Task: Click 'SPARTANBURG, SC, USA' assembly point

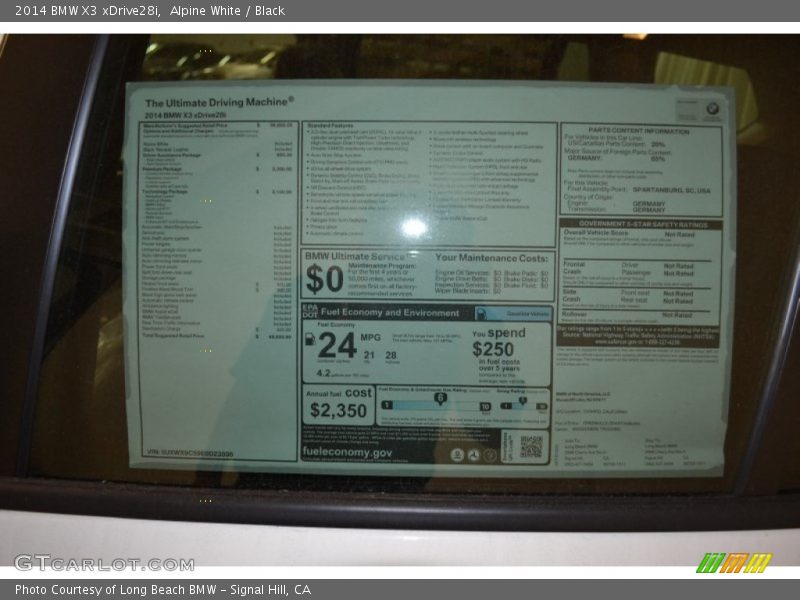Action: click(x=671, y=190)
